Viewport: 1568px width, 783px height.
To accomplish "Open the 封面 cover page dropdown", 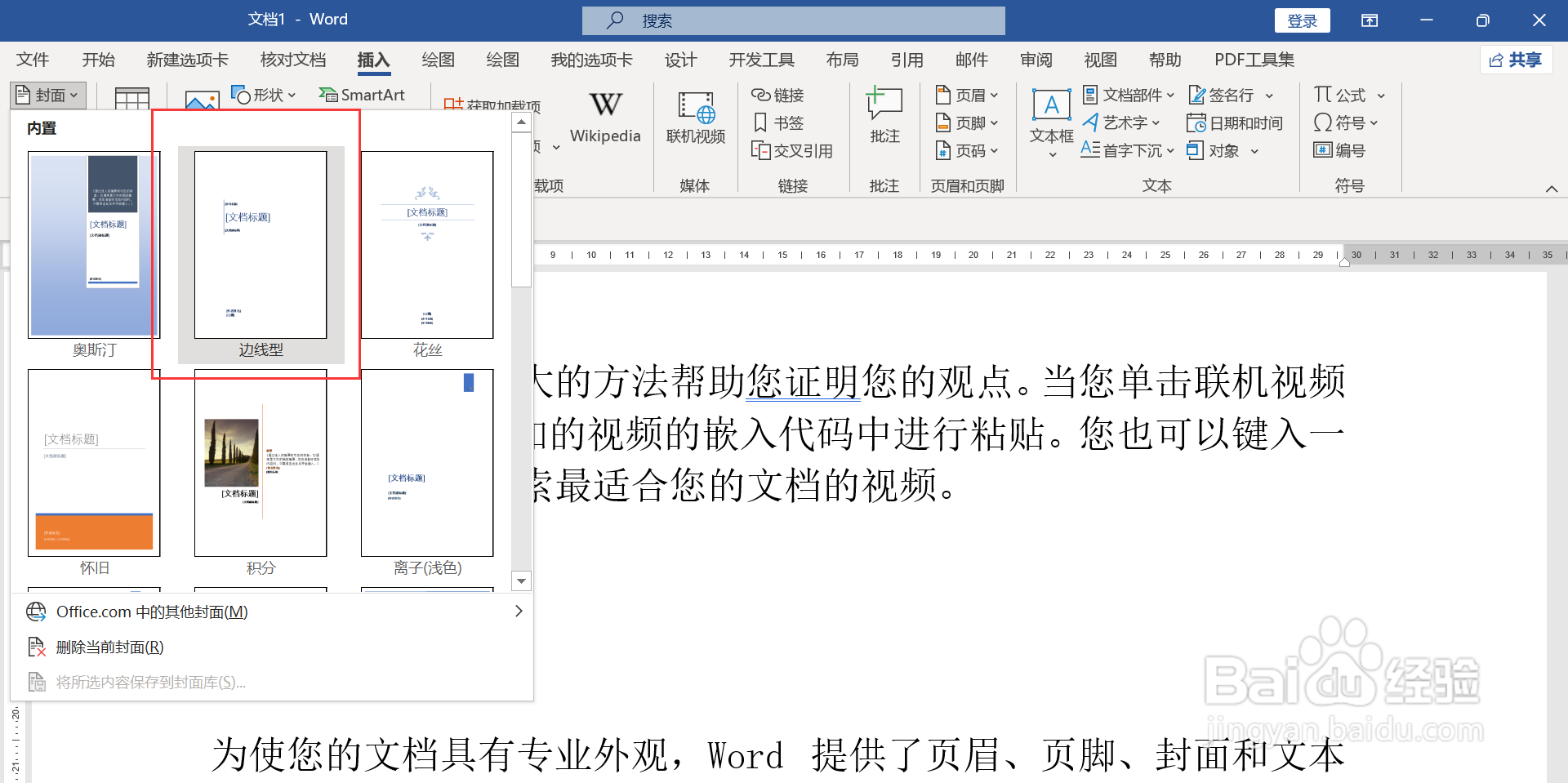I will (x=49, y=96).
